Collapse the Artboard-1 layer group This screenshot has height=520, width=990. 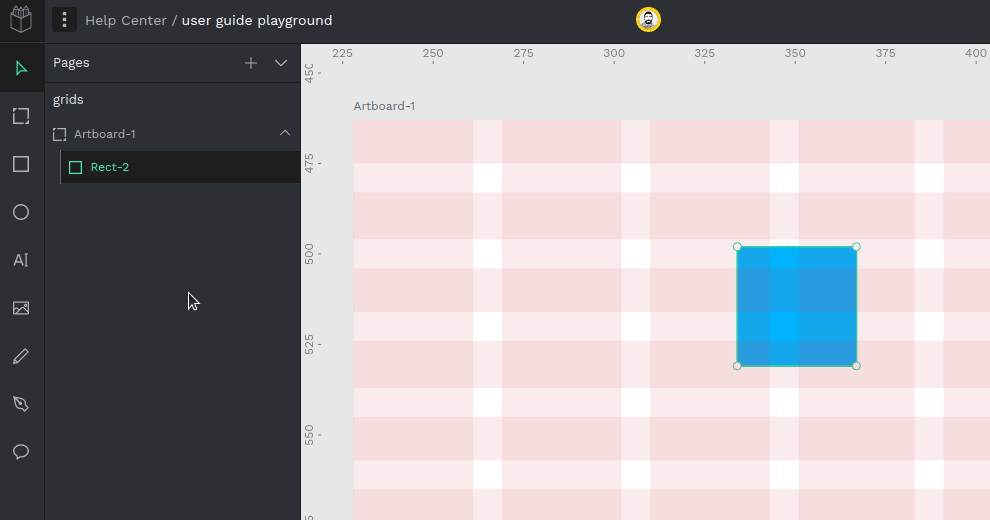(x=285, y=133)
